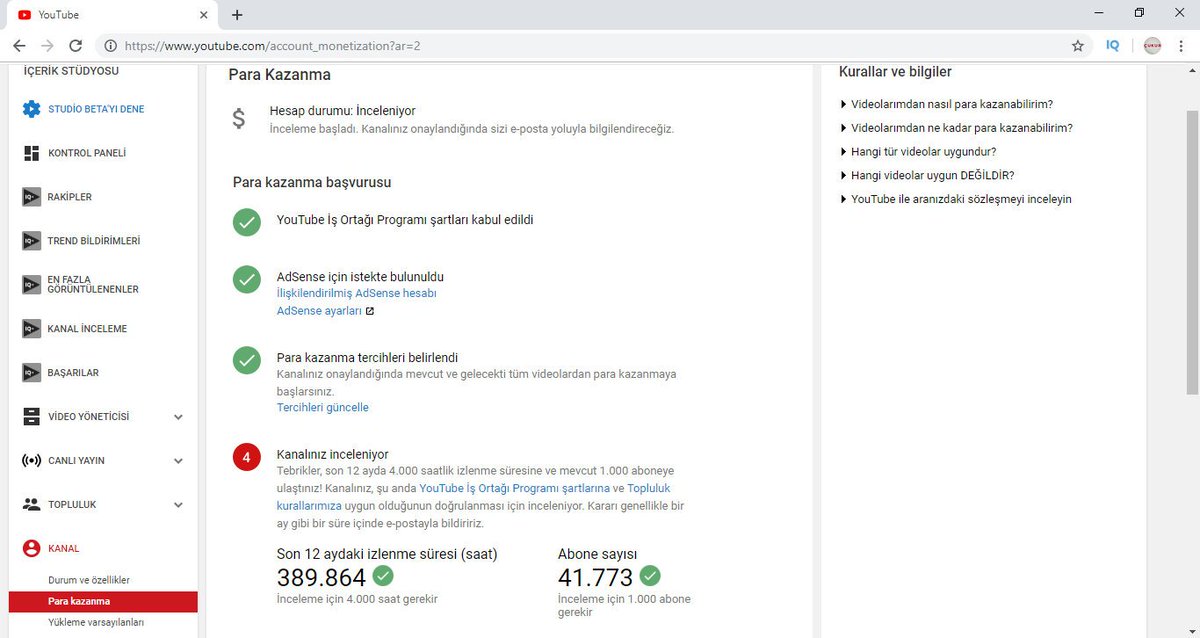Click the green check next to 41.773
The width and height of the screenshot is (1200, 638).
click(x=650, y=575)
